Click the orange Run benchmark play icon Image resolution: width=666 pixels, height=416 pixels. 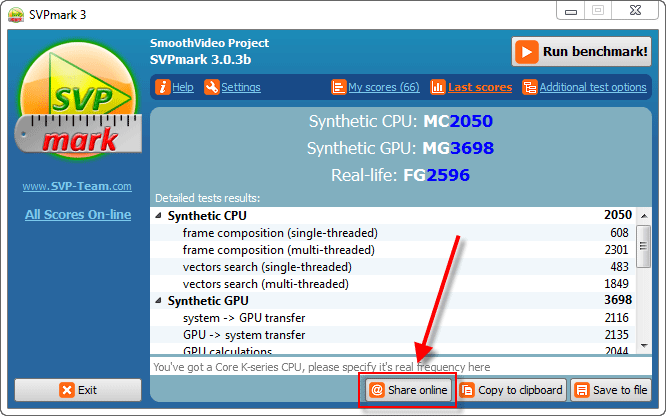click(x=528, y=52)
